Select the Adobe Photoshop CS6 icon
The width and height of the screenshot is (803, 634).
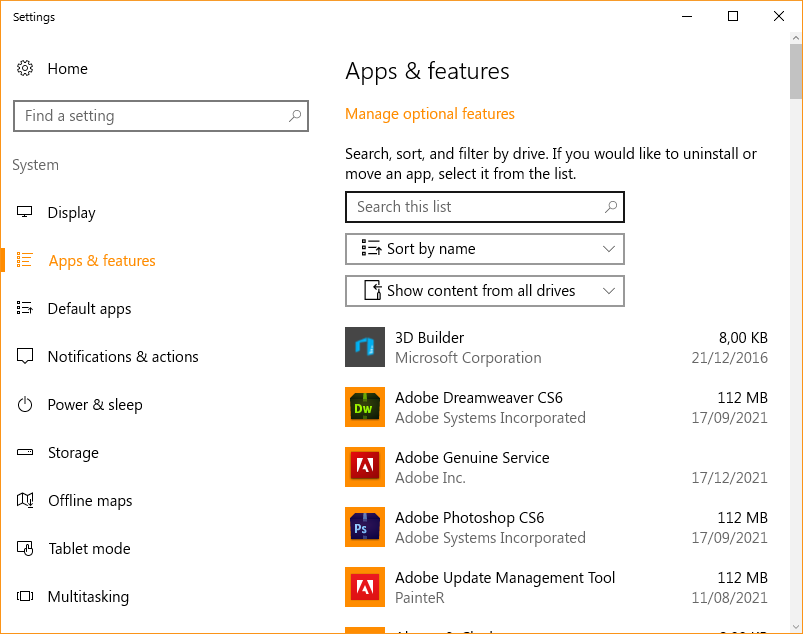[365, 527]
